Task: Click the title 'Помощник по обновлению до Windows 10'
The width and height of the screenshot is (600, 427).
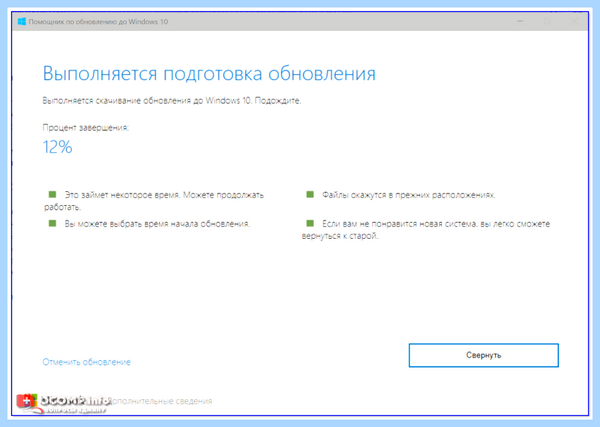Action: point(98,21)
